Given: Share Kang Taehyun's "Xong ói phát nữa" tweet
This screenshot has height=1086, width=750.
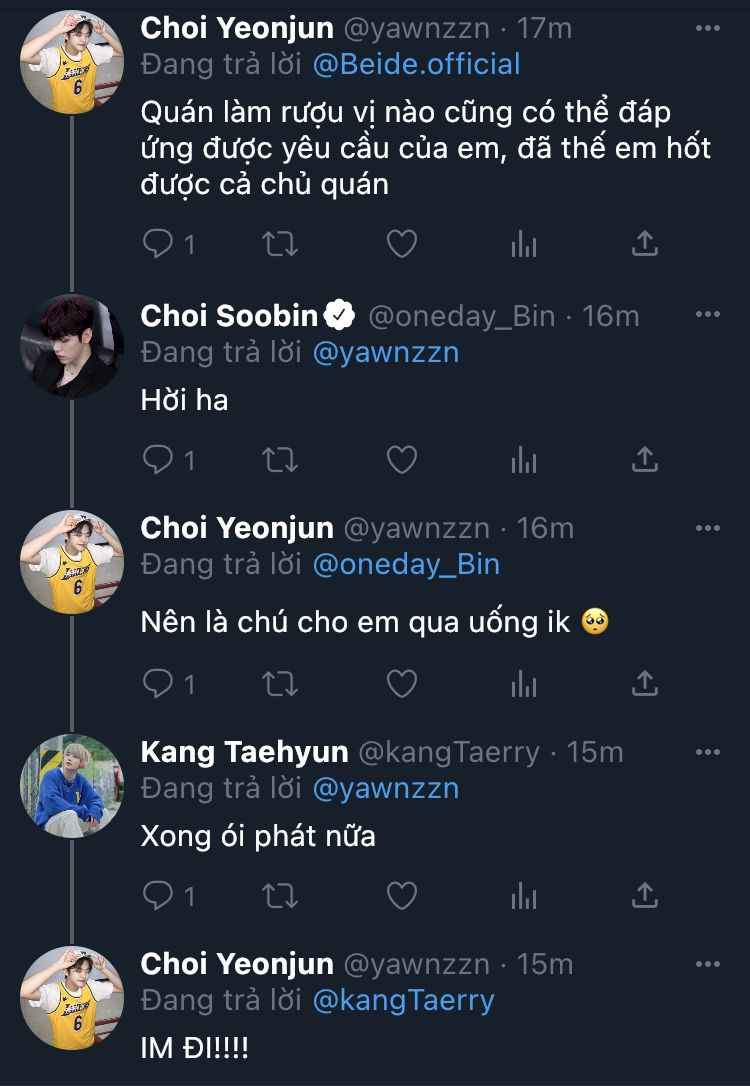Looking at the screenshot, I should [x=645, y=895].
